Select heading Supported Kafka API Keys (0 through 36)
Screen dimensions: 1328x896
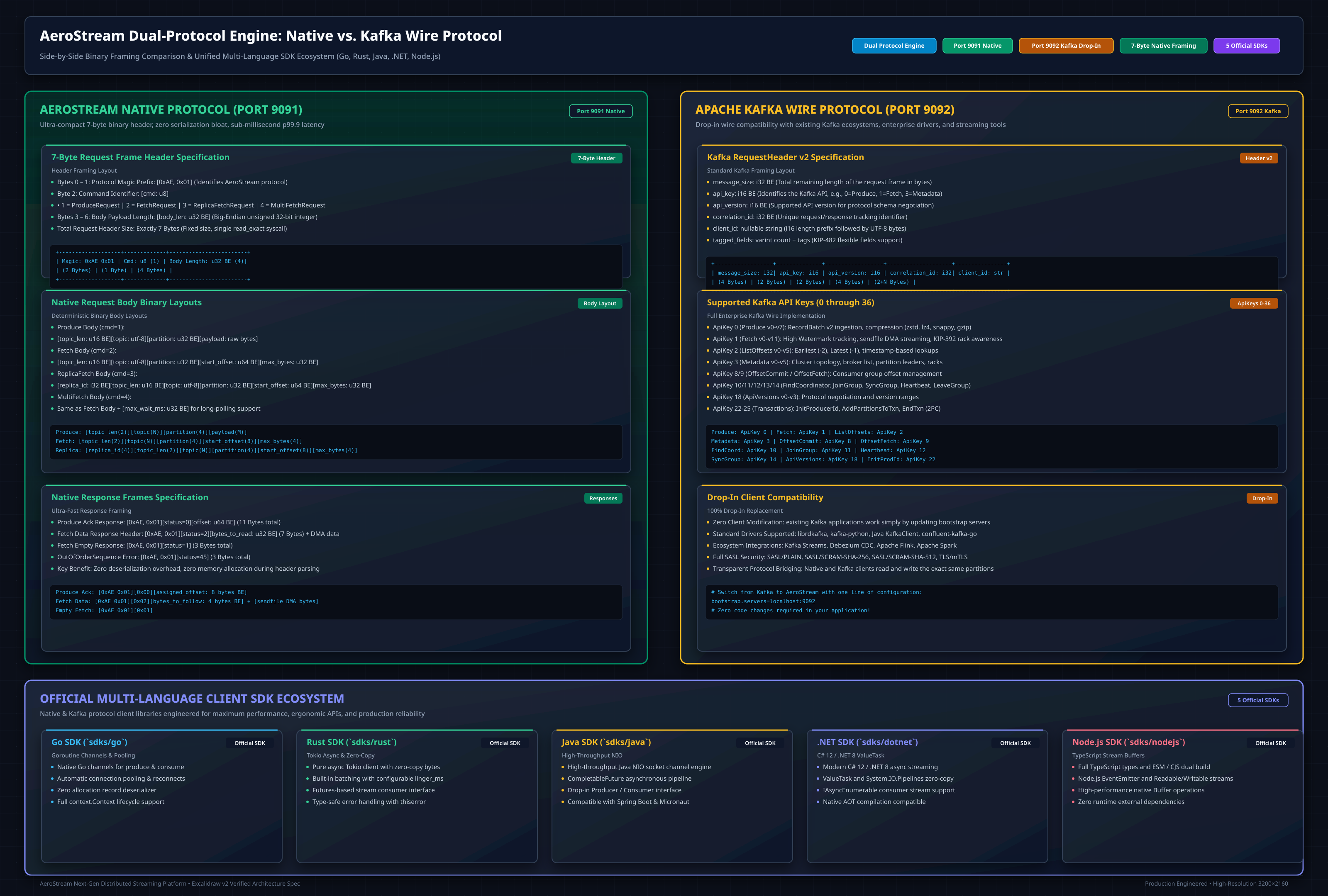click(x=790, y=303)
